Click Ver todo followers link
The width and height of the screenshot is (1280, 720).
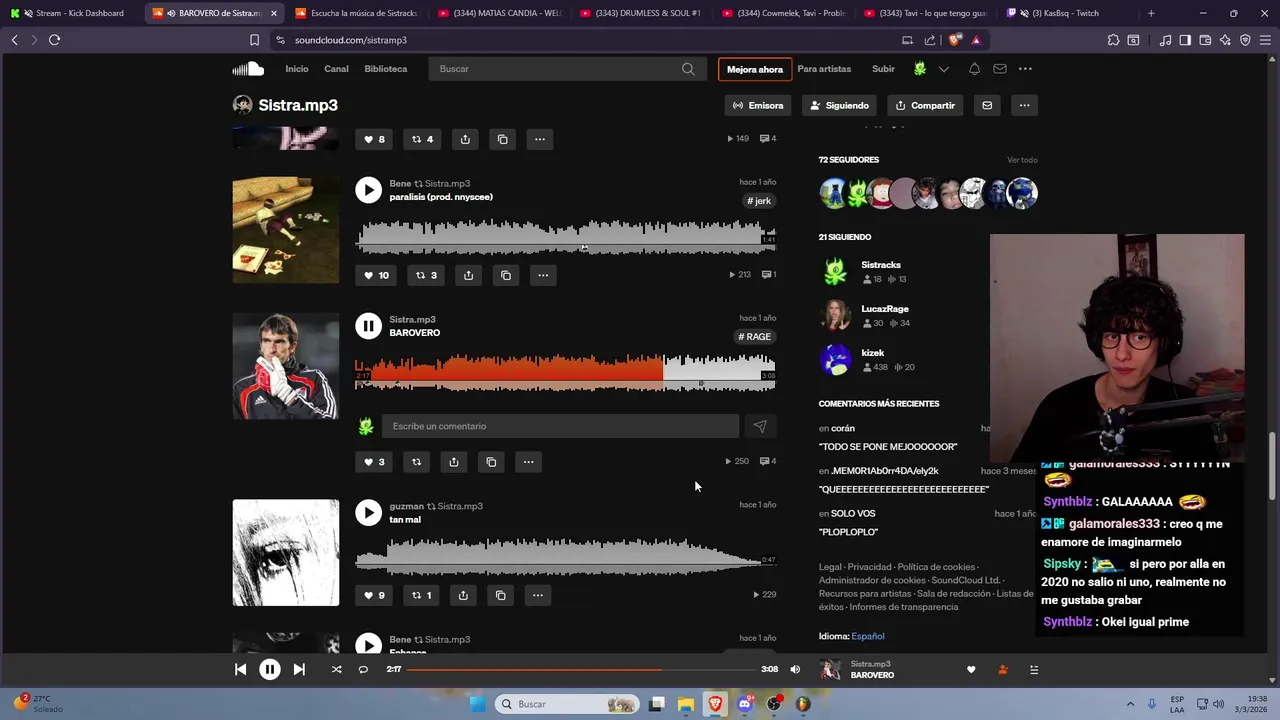point(1022,160)
